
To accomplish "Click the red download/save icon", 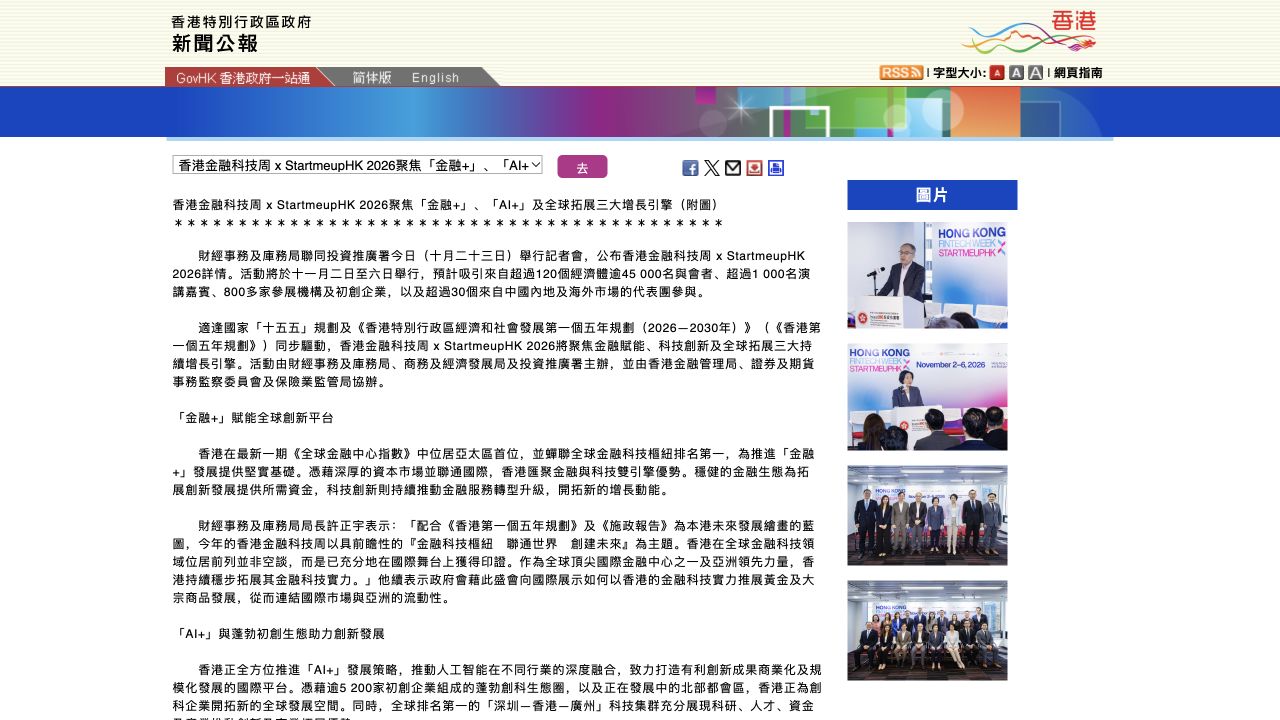I will 754,168.
